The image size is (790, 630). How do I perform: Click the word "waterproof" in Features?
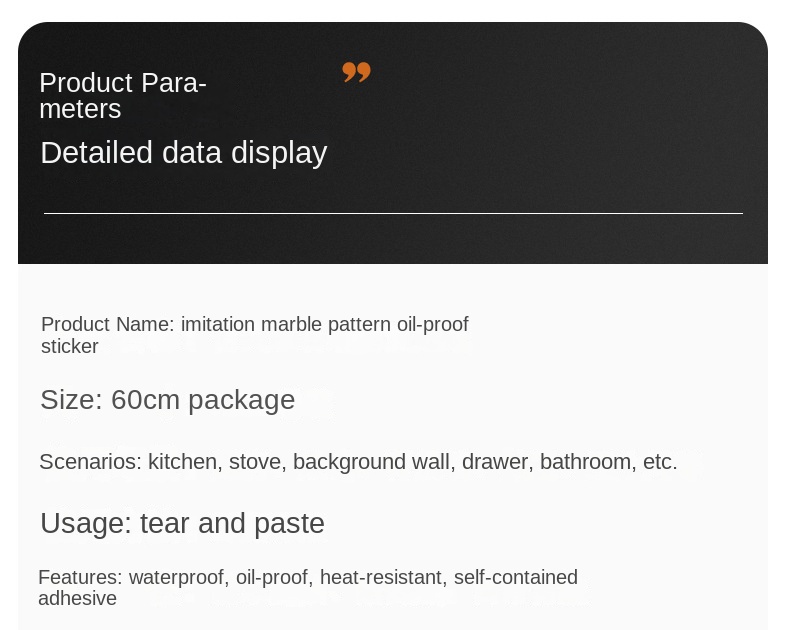(177, 577)
